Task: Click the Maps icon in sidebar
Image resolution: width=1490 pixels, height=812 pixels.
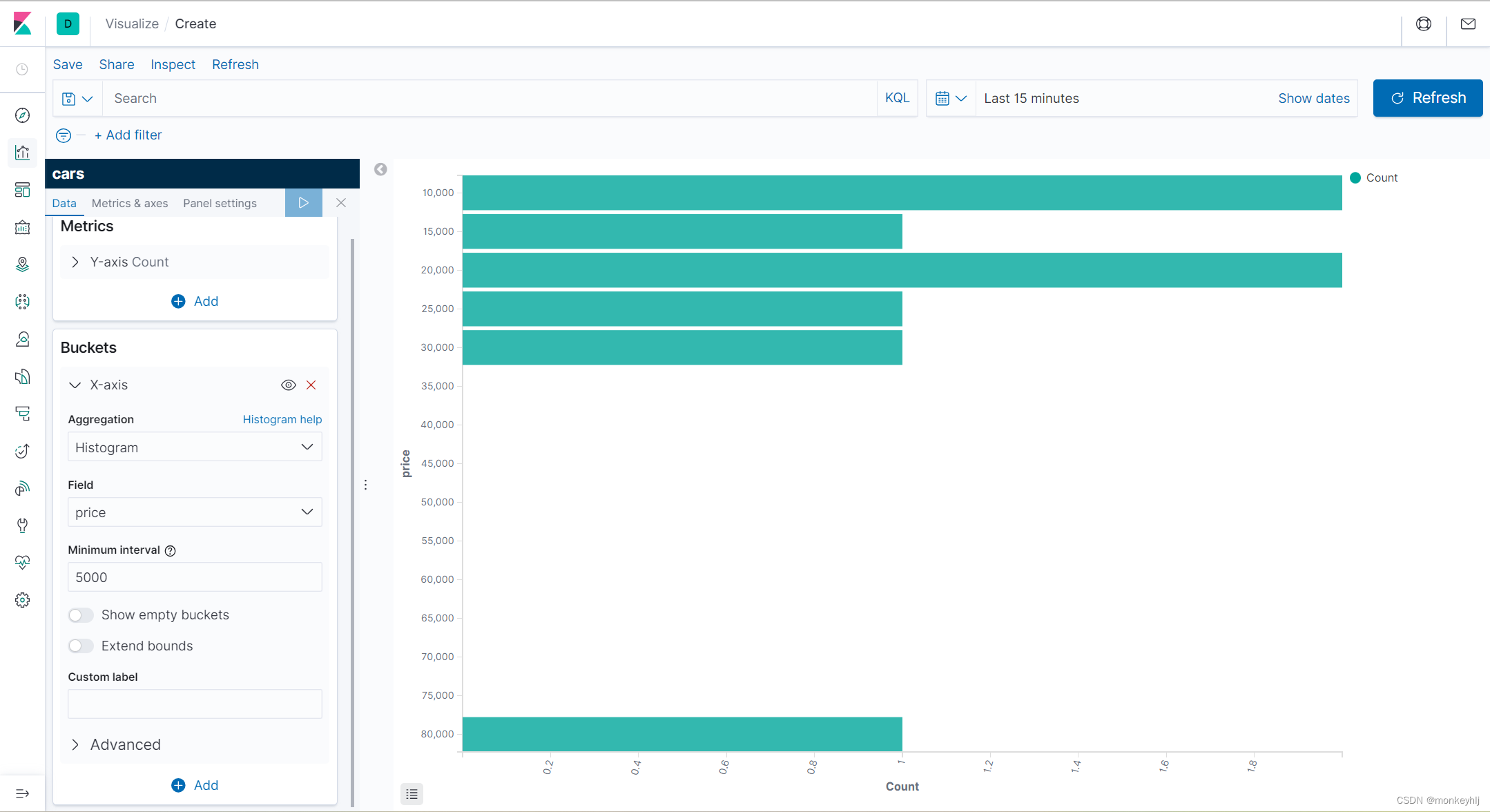Action: pos(22,264)
